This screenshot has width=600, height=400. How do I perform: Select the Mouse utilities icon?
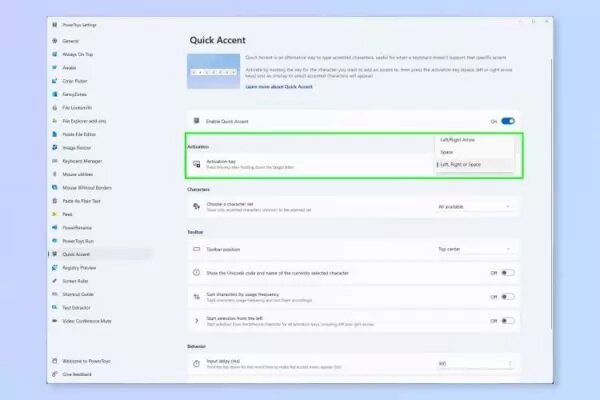(55, 174)
